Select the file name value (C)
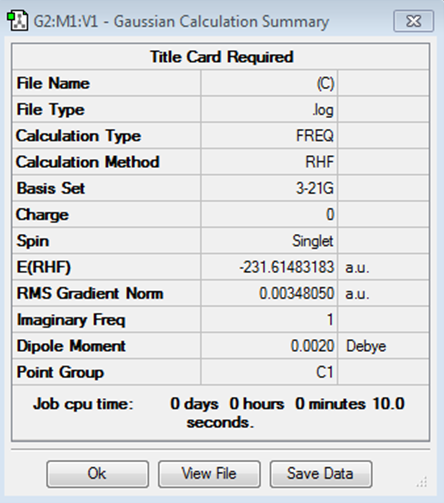Image resolution: width=444 pixels, height=503 pixels. (x=325, y=83)
